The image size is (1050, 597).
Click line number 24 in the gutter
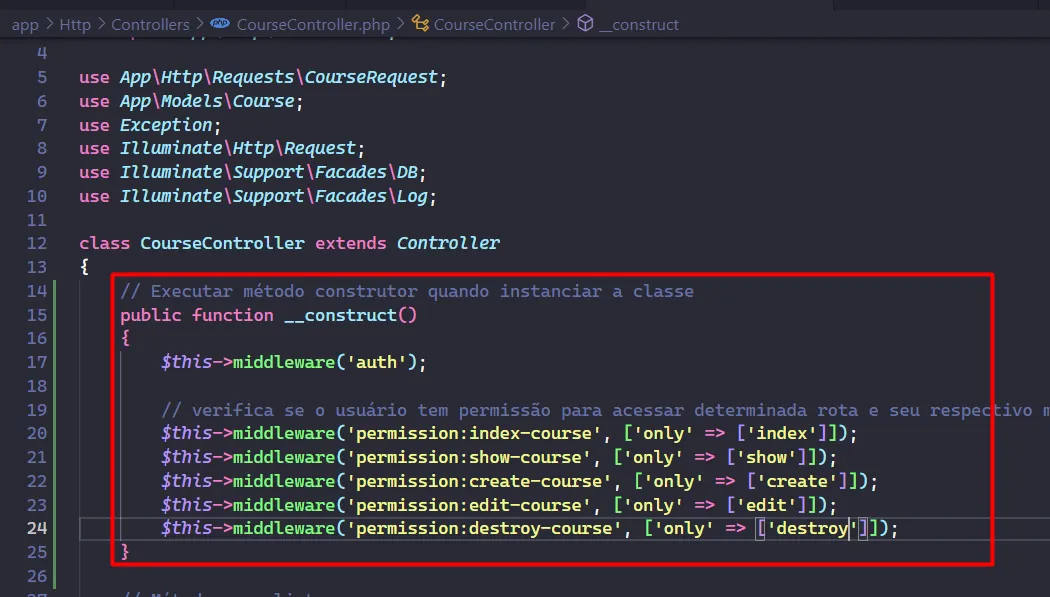36,528
